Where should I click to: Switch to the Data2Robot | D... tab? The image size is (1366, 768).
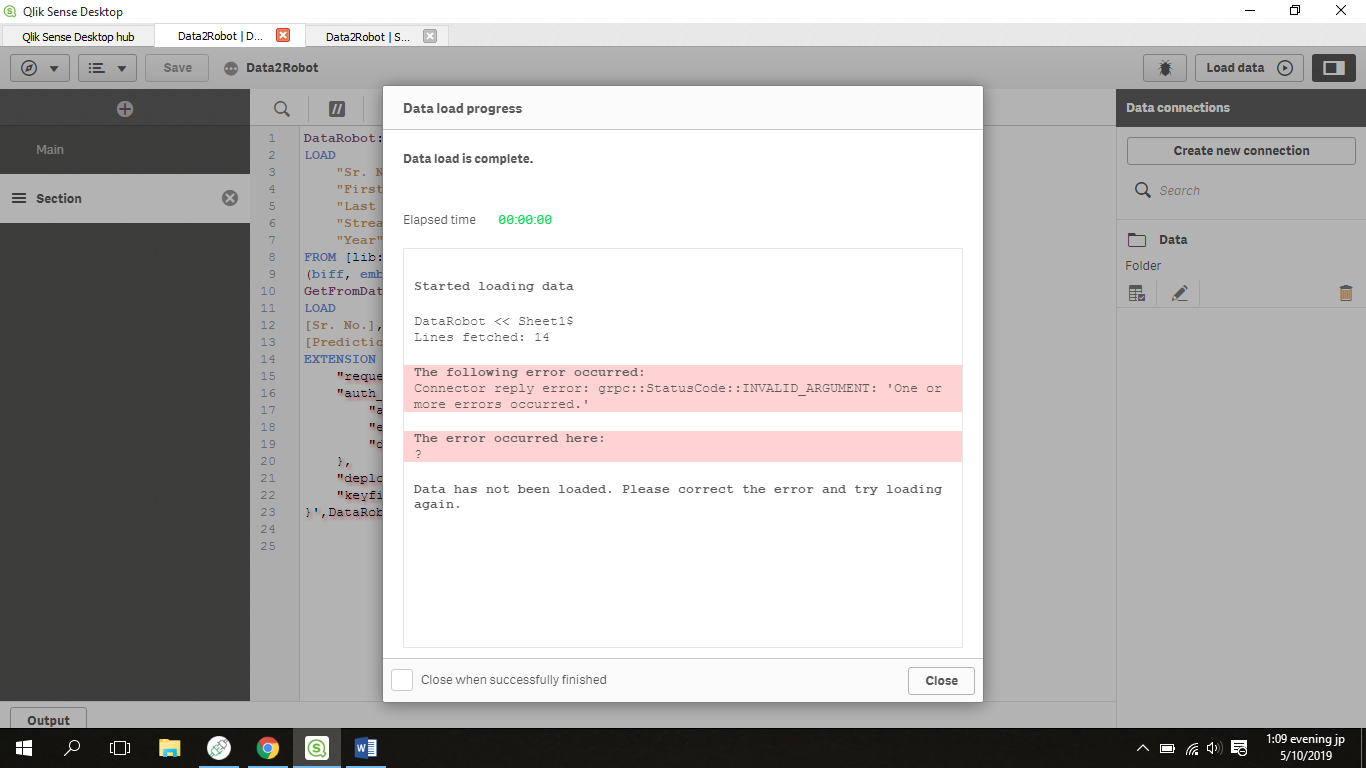pyautogui.click(x=220, y=36)
